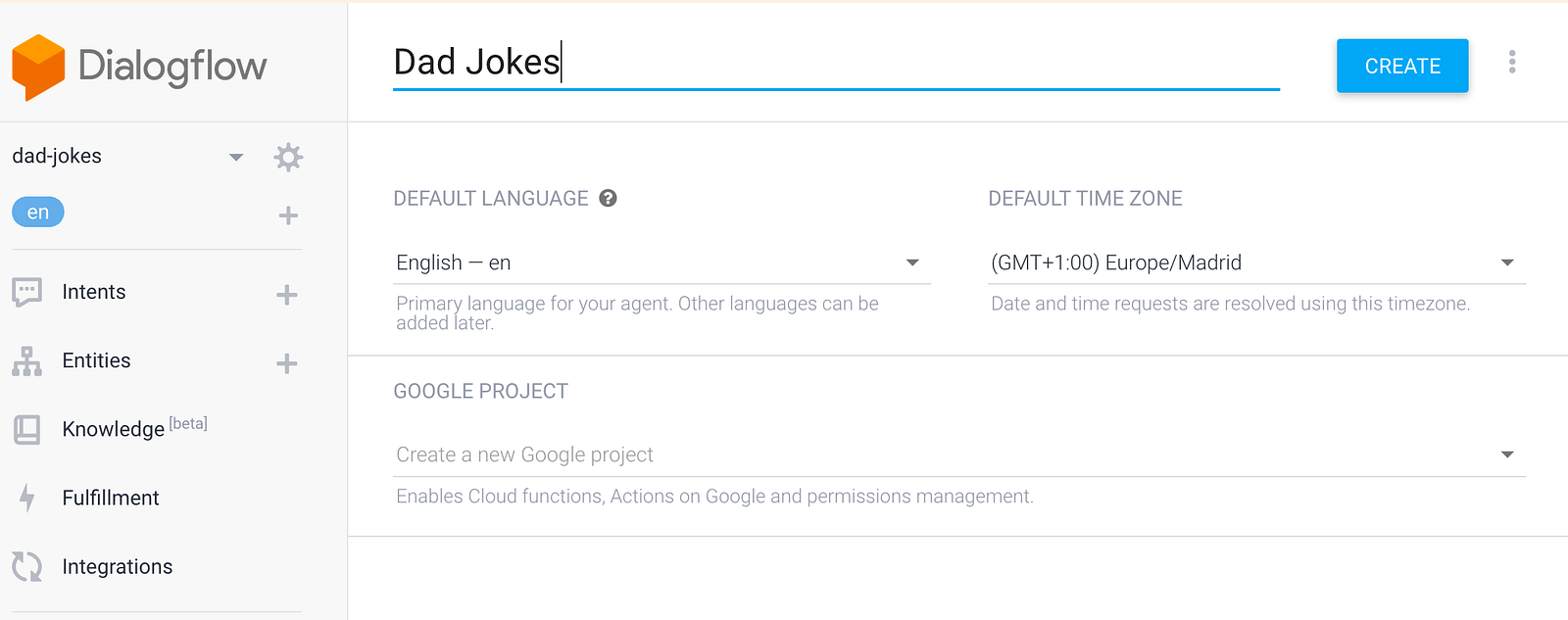Add a language with plus icon

[288, 215]
